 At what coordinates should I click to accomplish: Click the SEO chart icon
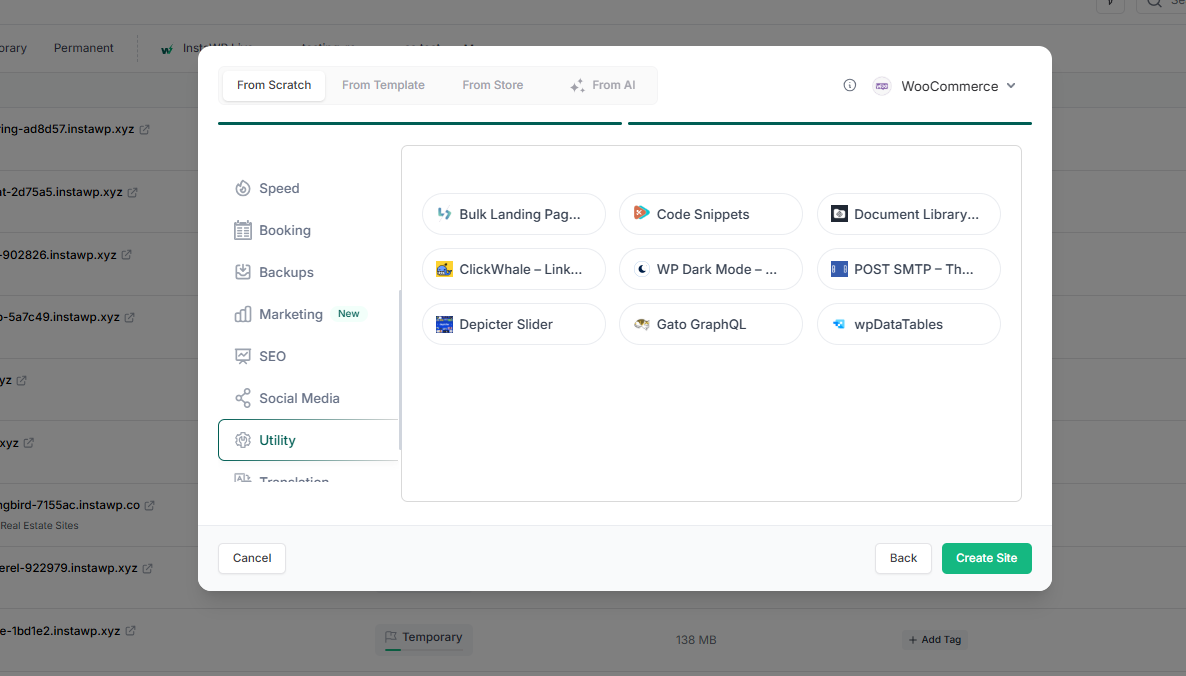pyautogui.click(x=243, y=356)
